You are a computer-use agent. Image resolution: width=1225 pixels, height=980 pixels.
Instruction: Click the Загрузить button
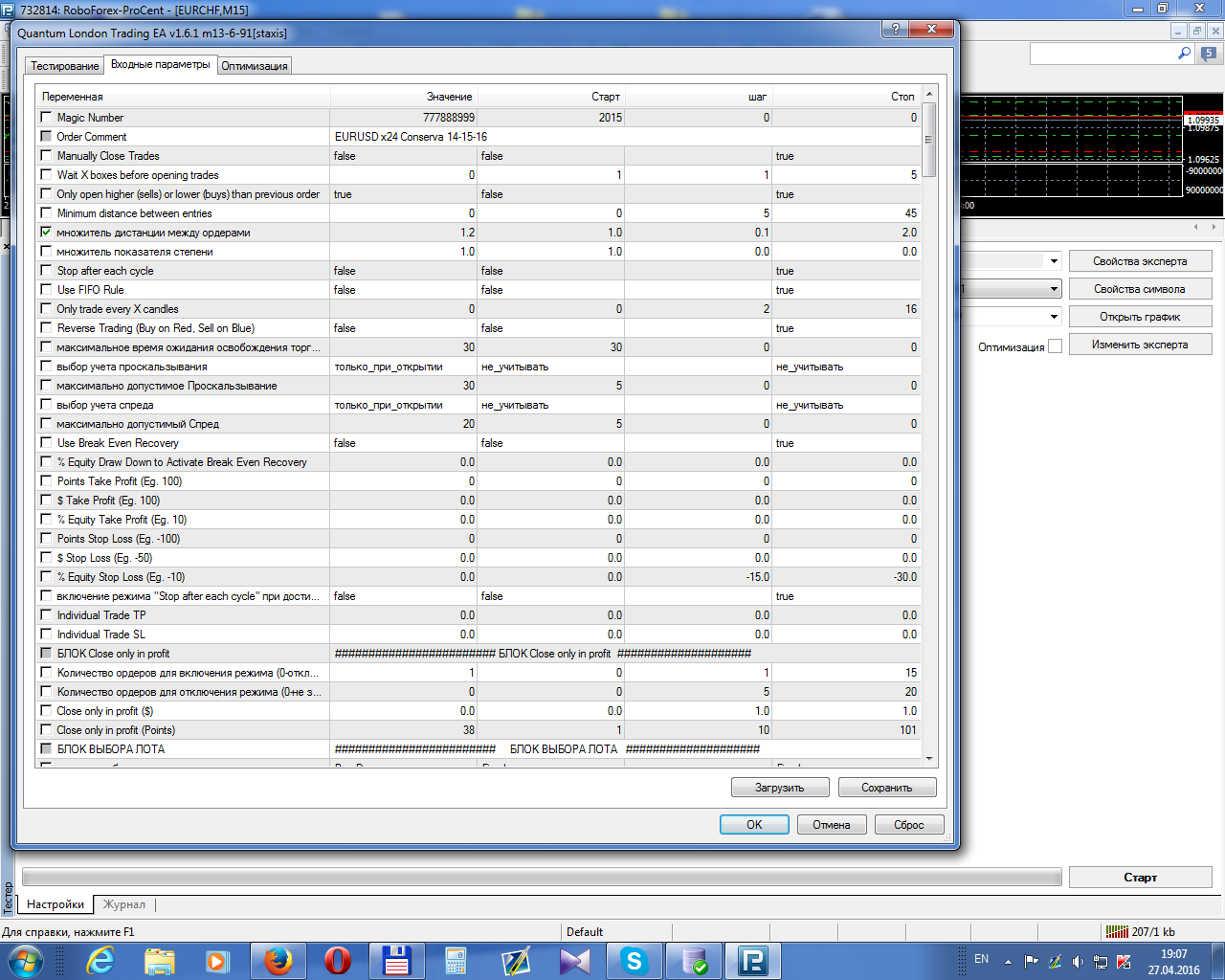(779, 788)
